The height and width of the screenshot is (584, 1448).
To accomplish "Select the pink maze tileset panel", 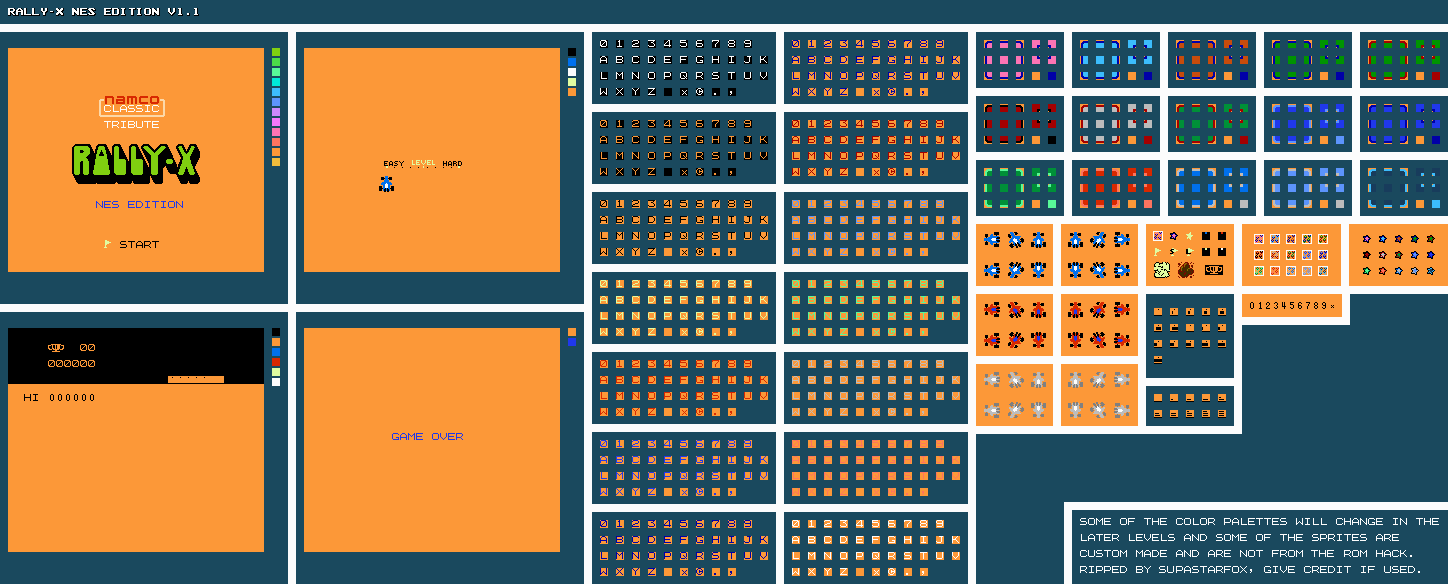I will (1020, 60).
